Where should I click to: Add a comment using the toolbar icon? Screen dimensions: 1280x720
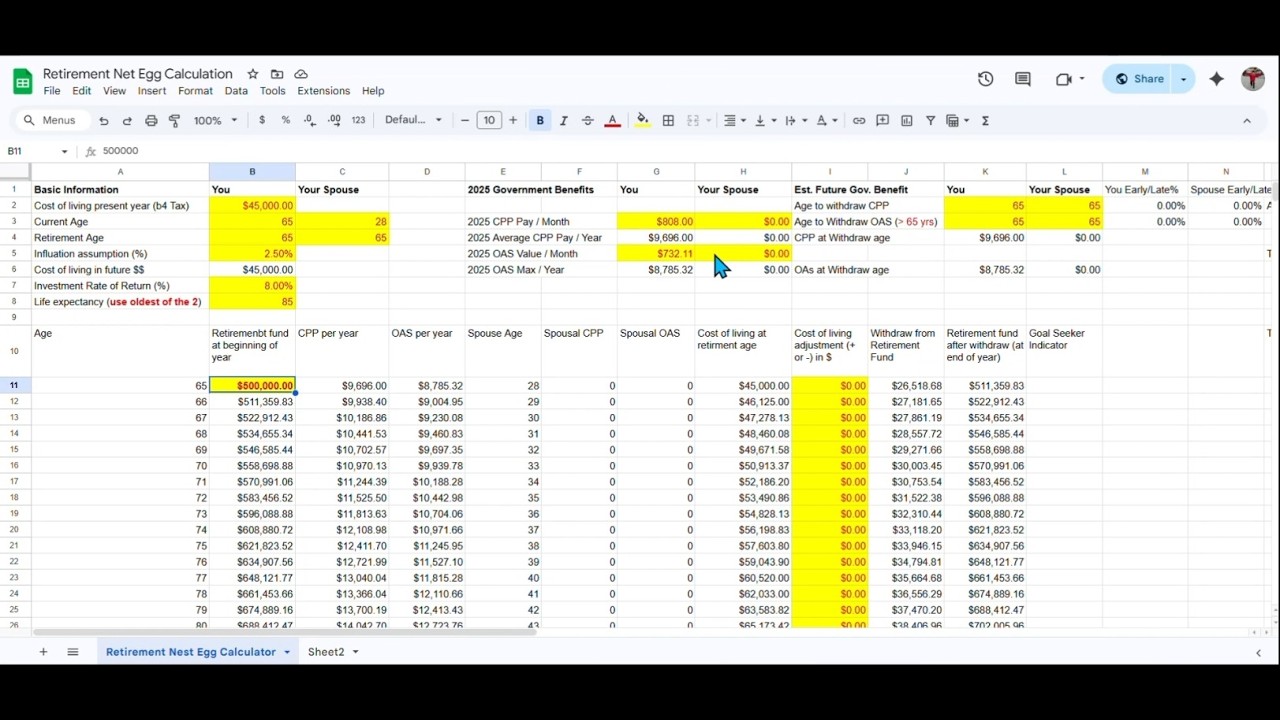coord(883,121)
